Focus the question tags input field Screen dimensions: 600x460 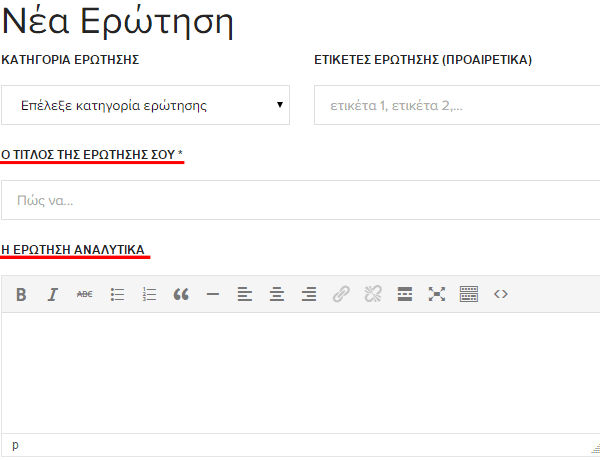coord(457,105)
